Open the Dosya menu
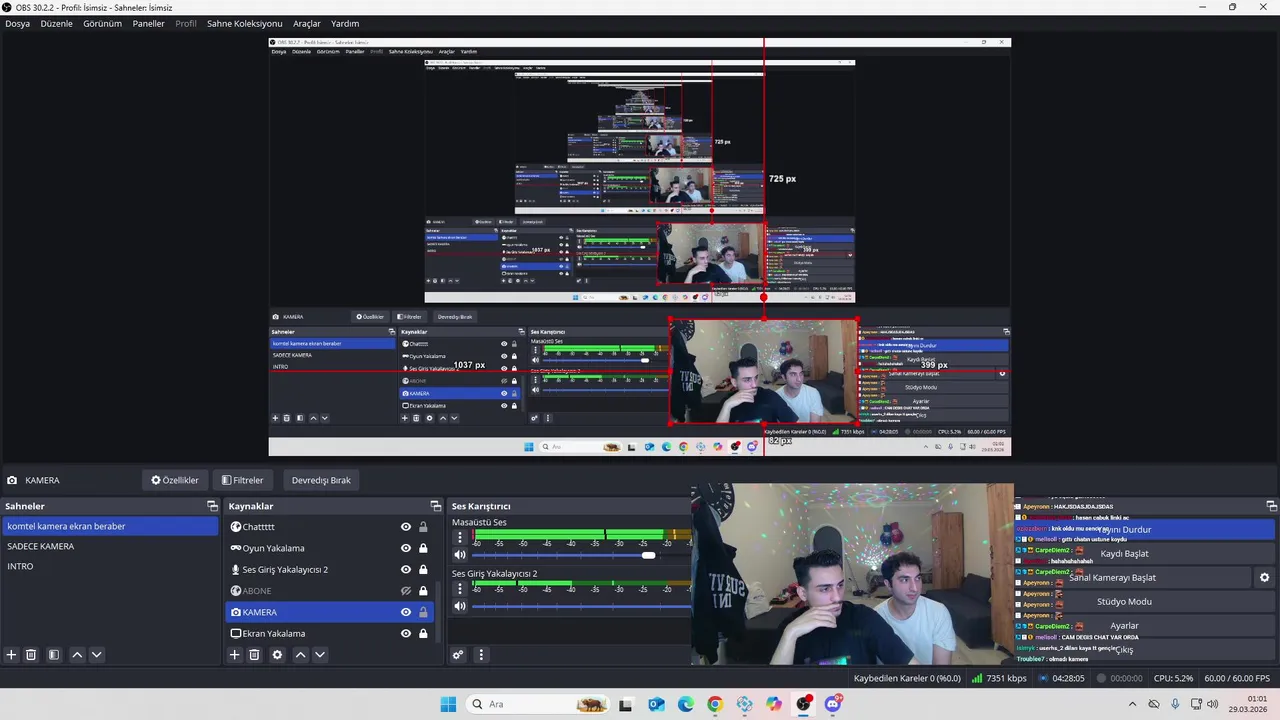The width and height of the screenshot is (1280, 720). pos(17,23)
